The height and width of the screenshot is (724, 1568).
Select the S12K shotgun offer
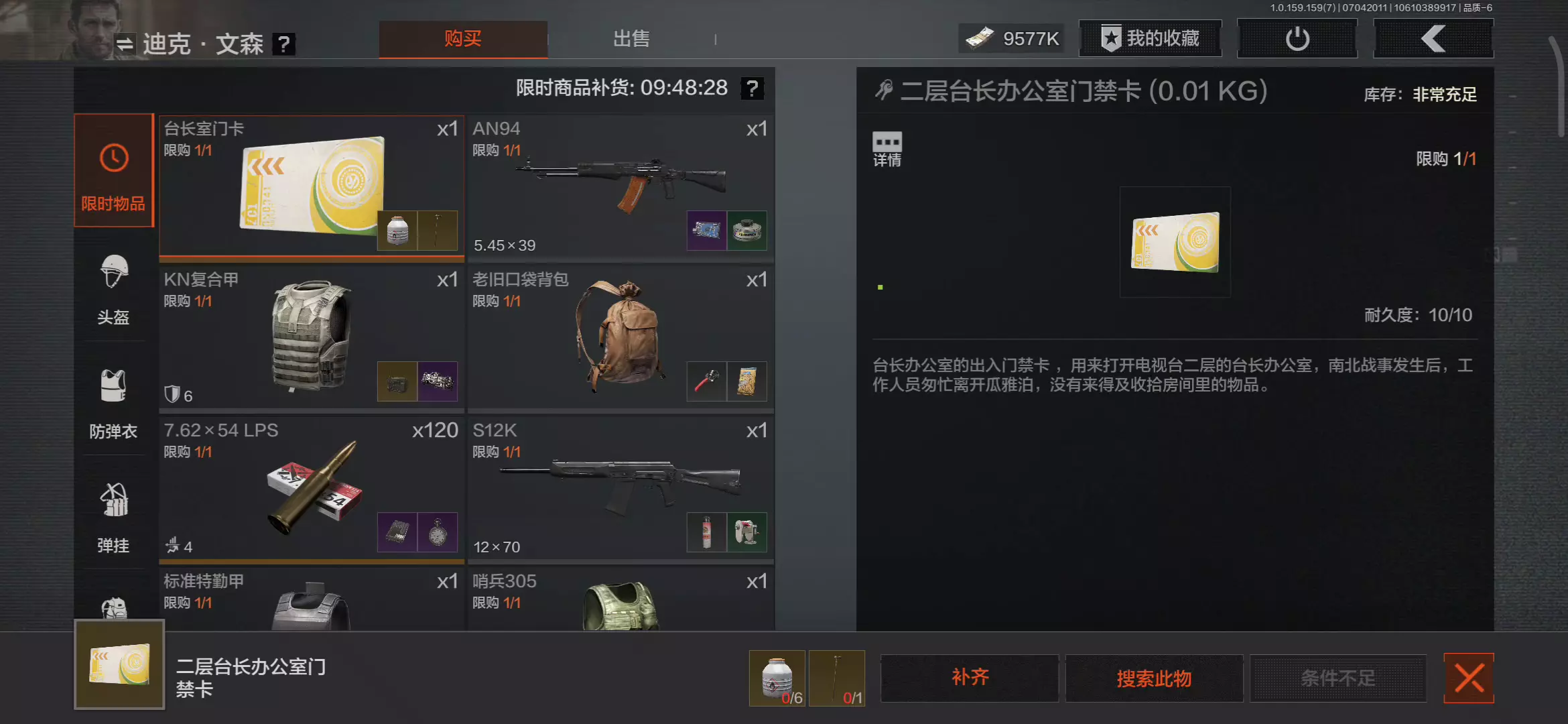(x=620, y=489)
